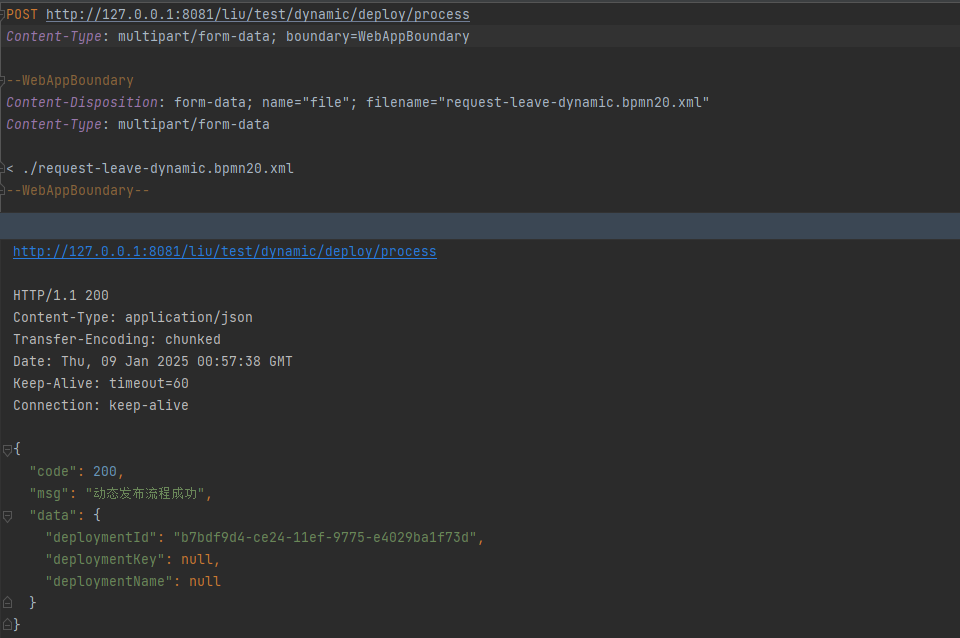The width and height of the screenshot is (960, 638).
Task: Place cursor on the "code" value 200
Action: [104, 472]
